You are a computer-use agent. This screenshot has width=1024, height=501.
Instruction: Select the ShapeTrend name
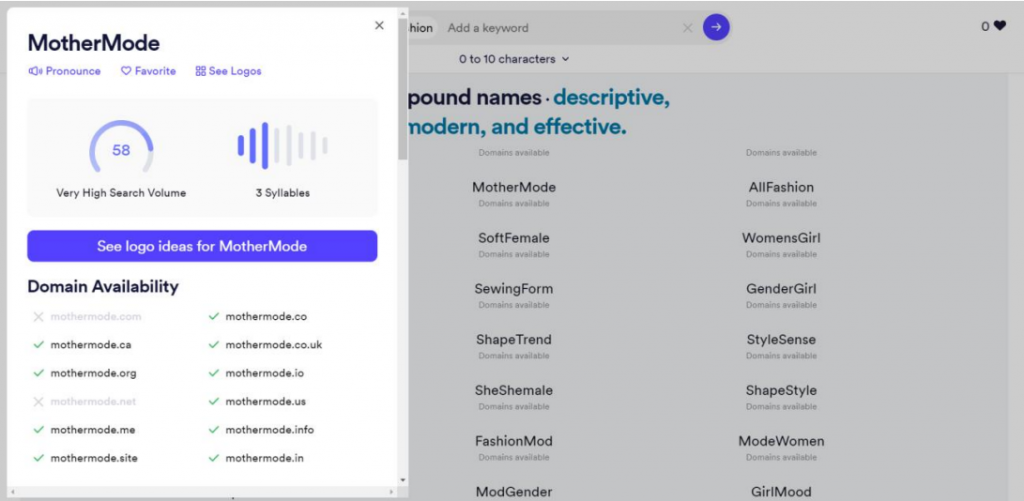pos(514,340)
